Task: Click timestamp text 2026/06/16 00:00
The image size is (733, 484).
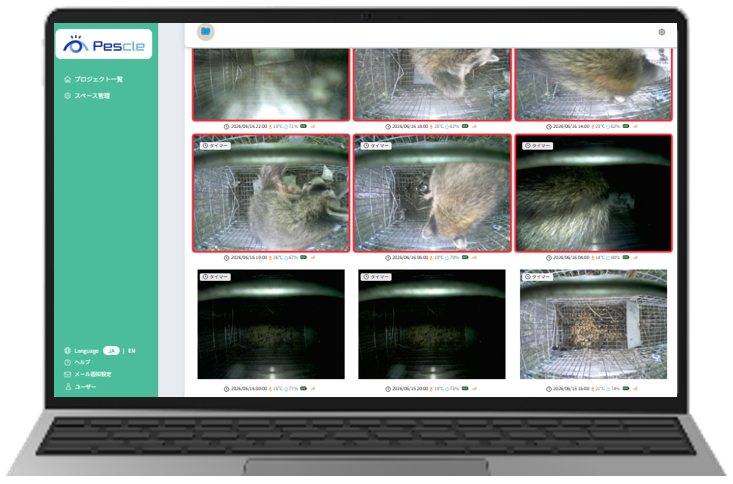Action: point(249,389)
